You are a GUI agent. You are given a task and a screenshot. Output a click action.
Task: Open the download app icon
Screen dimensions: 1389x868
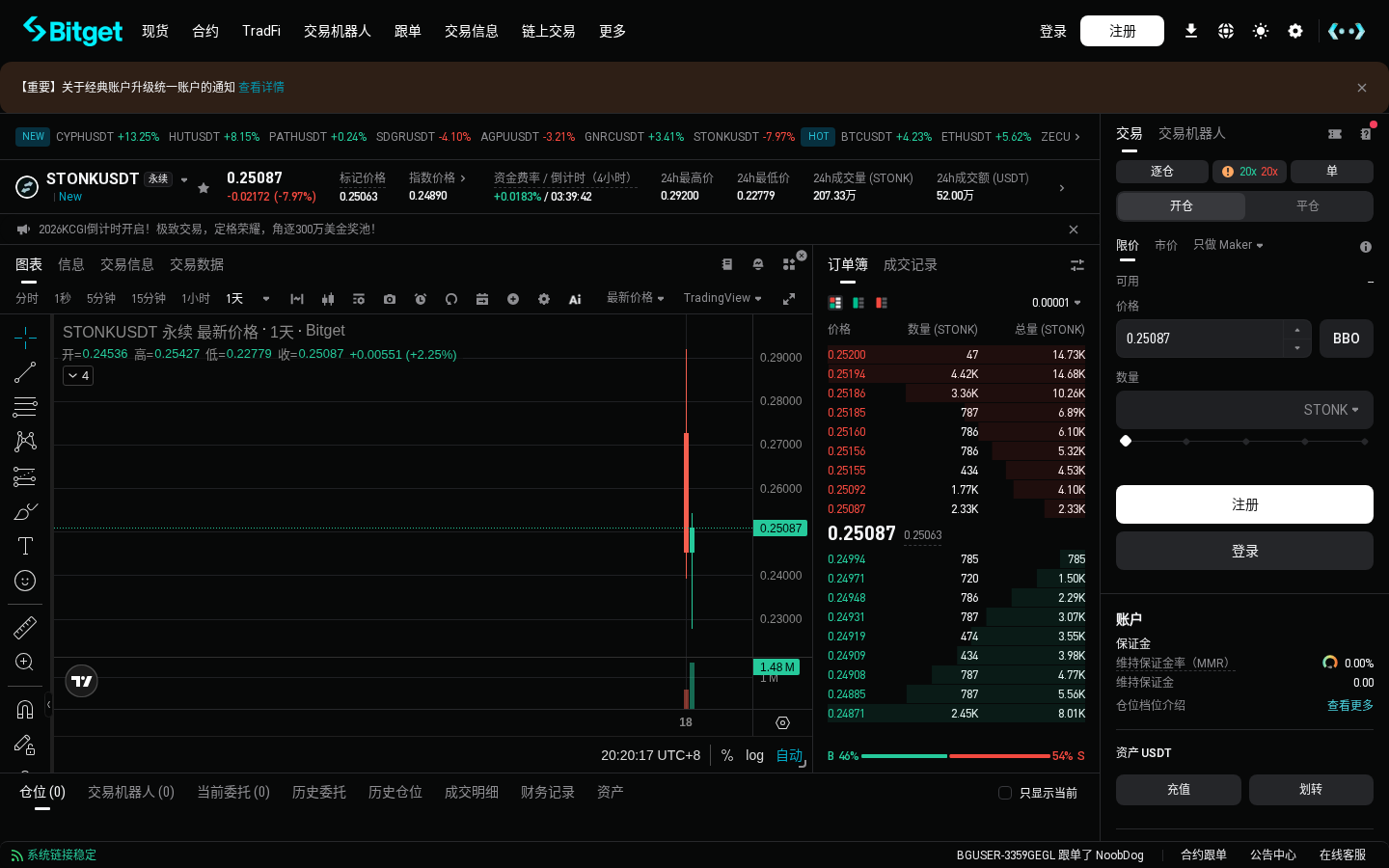click(x=1191, y=31)
